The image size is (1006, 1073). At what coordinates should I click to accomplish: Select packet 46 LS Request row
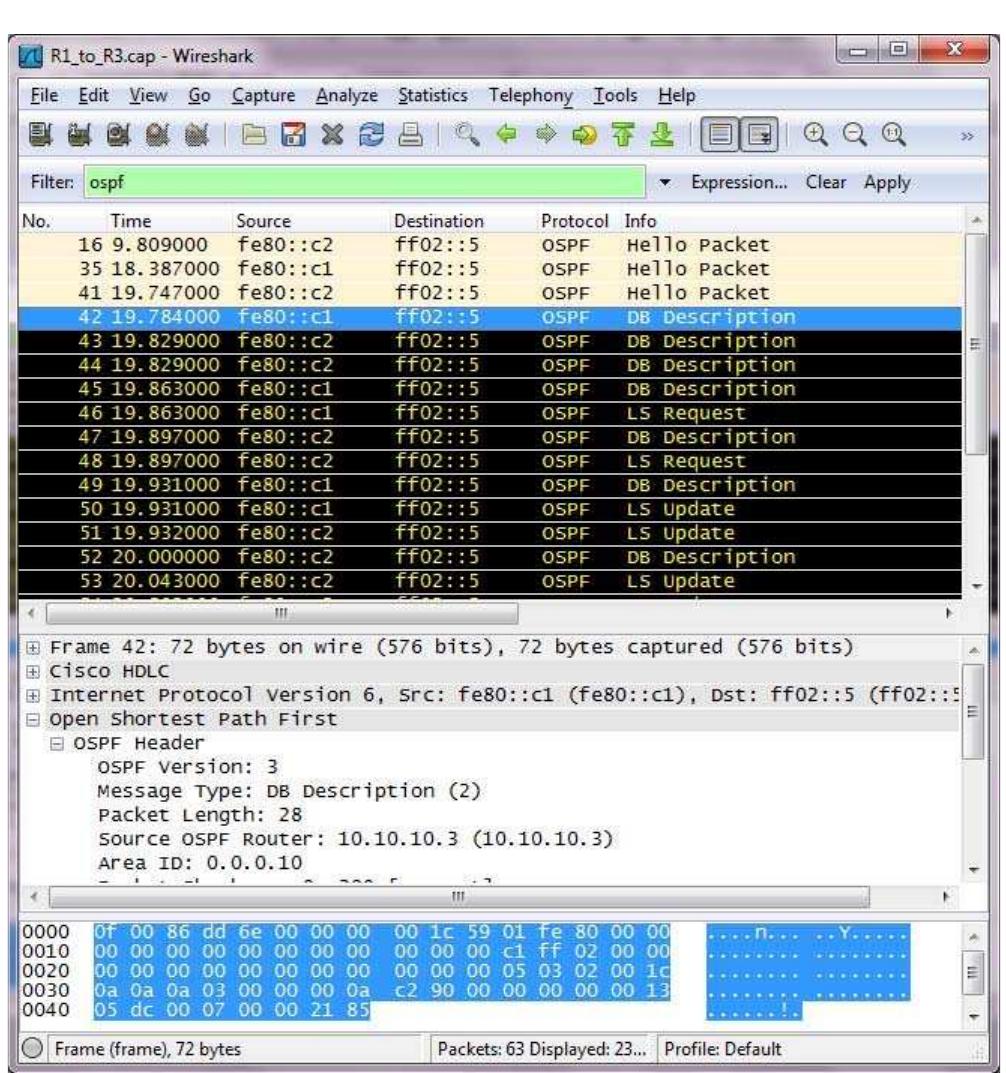pyautogui.click(x=489, y=413)
